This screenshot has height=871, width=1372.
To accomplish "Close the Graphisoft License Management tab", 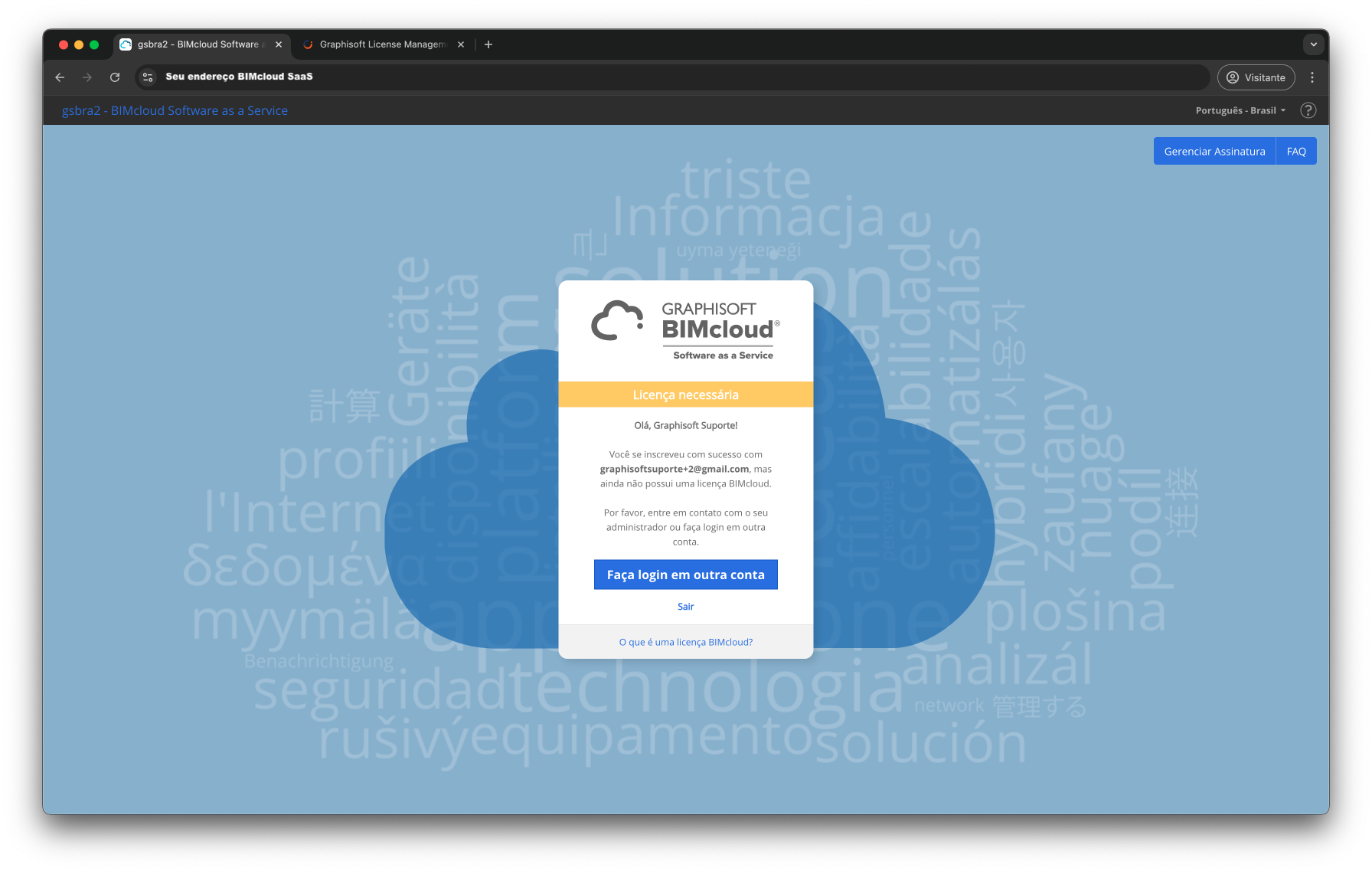I will [x=461, y=44].
